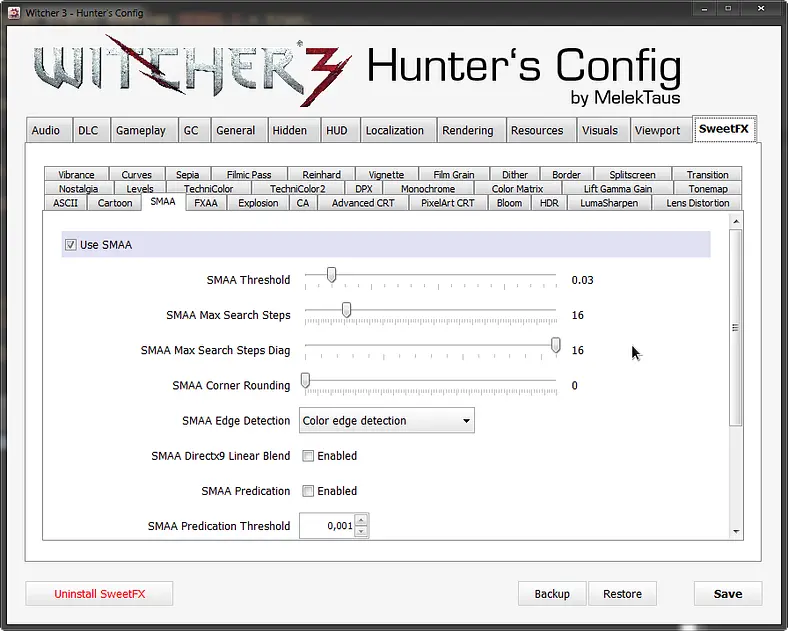Click the SMAA Predication Threshold value field

tap(327, 525)
